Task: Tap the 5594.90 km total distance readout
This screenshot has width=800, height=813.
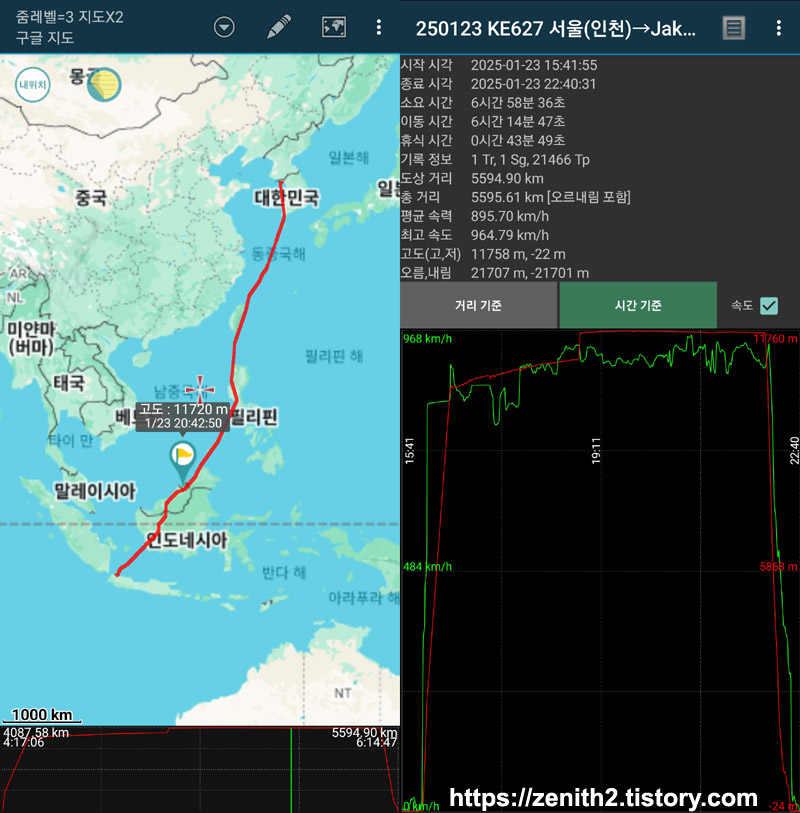Action: point(364,733)
